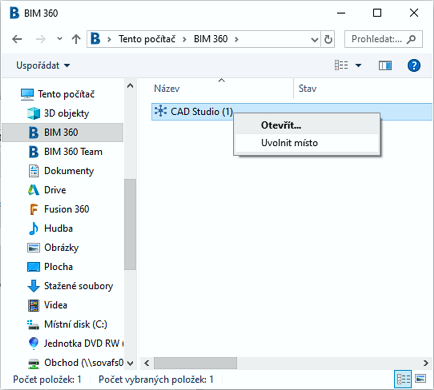Click horizontal scrollbar right arrow

[426, 363]
